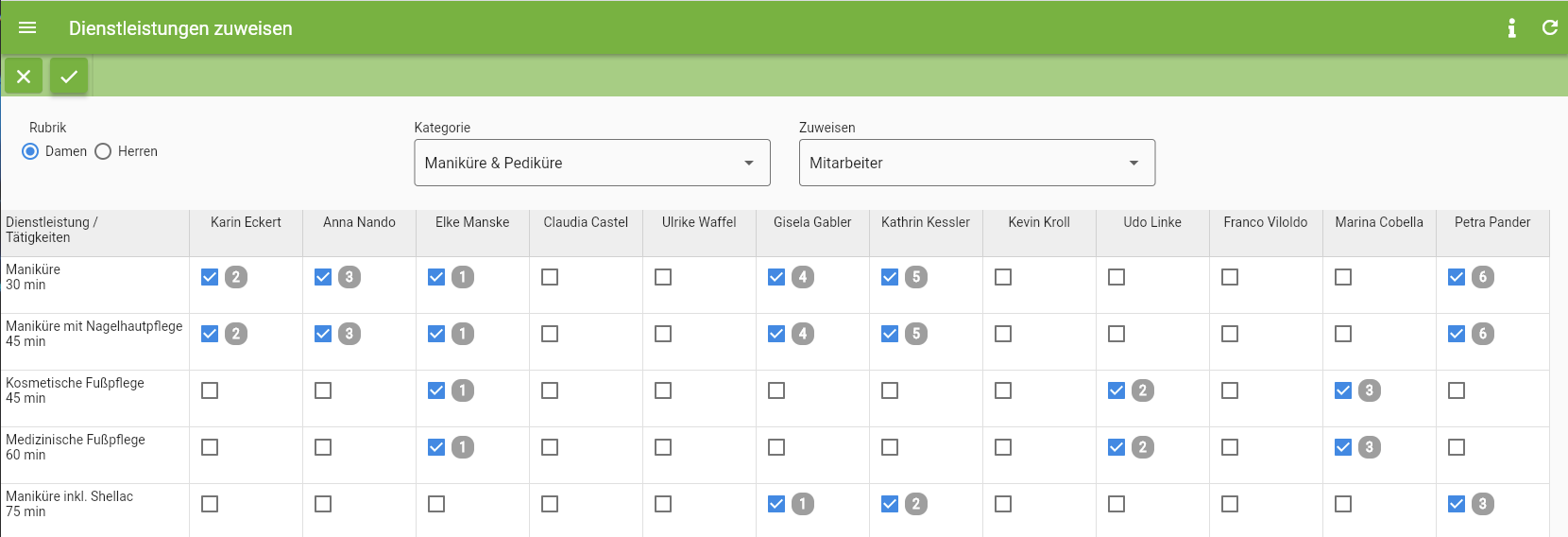Uncheck Medizinische Fußpflege for Udo Linke
1568x537 pixels.
pos(1116,447)
